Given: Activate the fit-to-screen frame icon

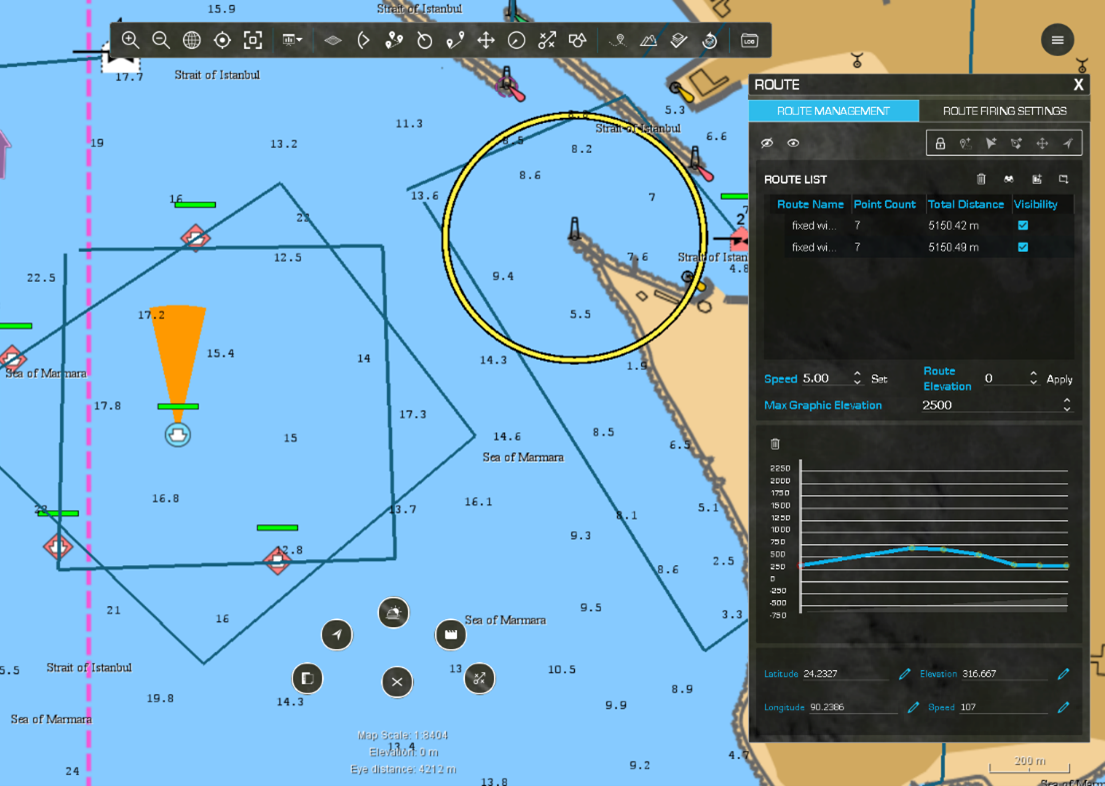Looking at the screenshot, I should tap(253, 40).
